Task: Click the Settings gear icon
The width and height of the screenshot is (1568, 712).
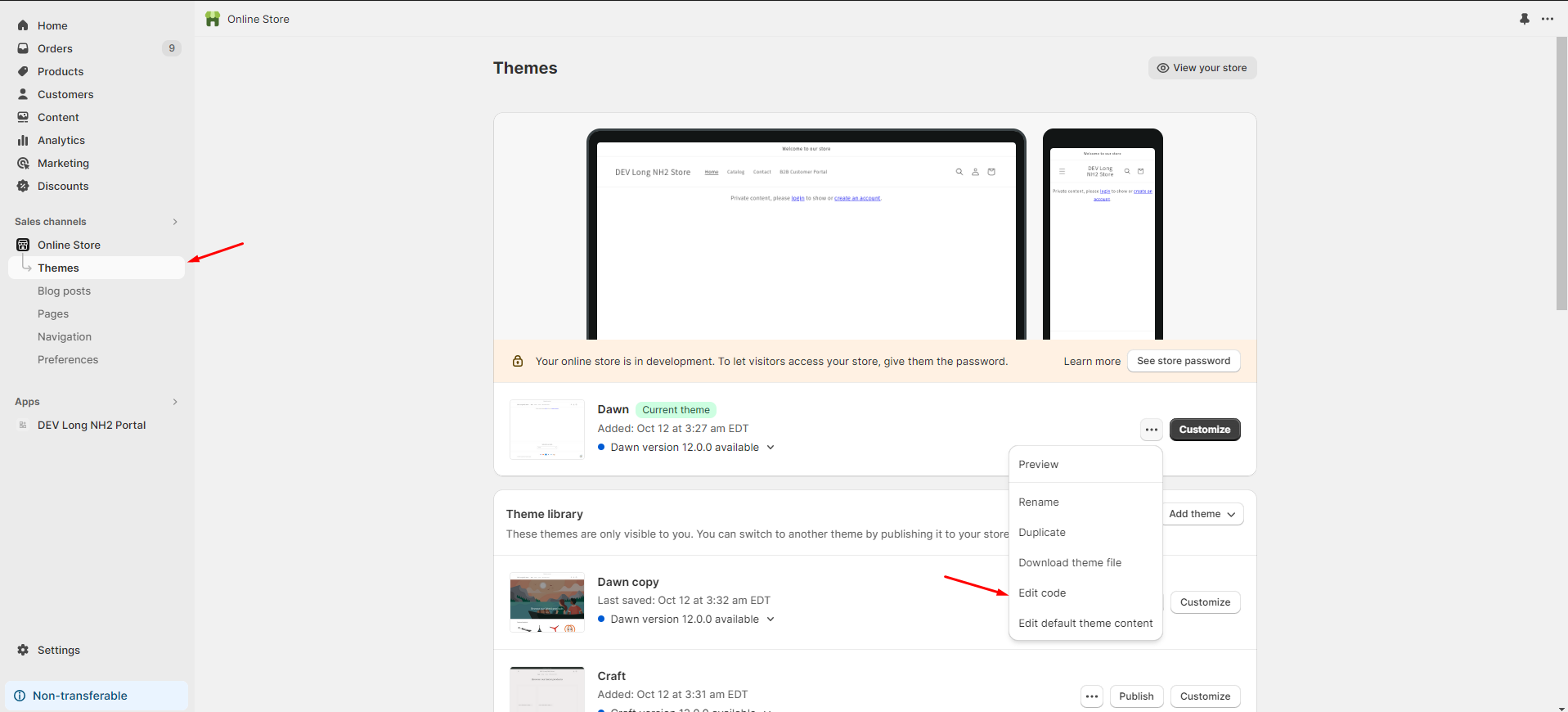Action: 23,650
